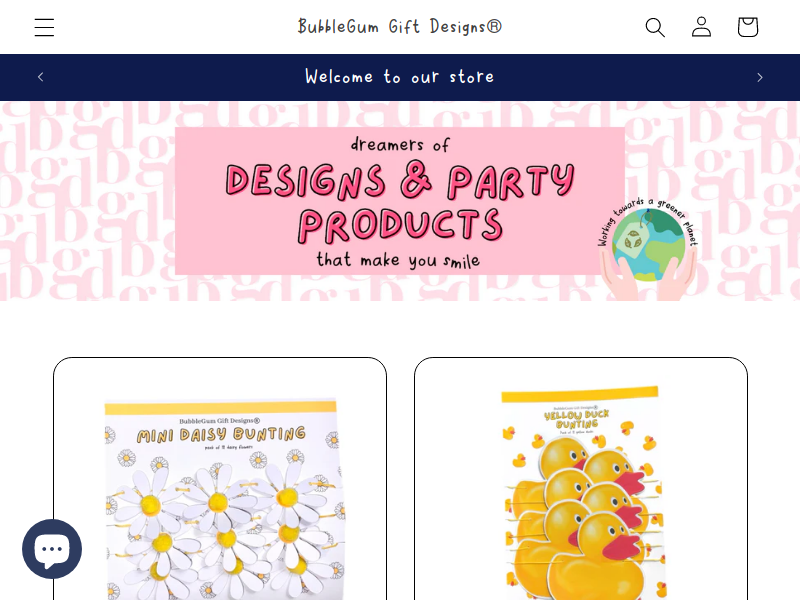Open the account login icon

702,27
